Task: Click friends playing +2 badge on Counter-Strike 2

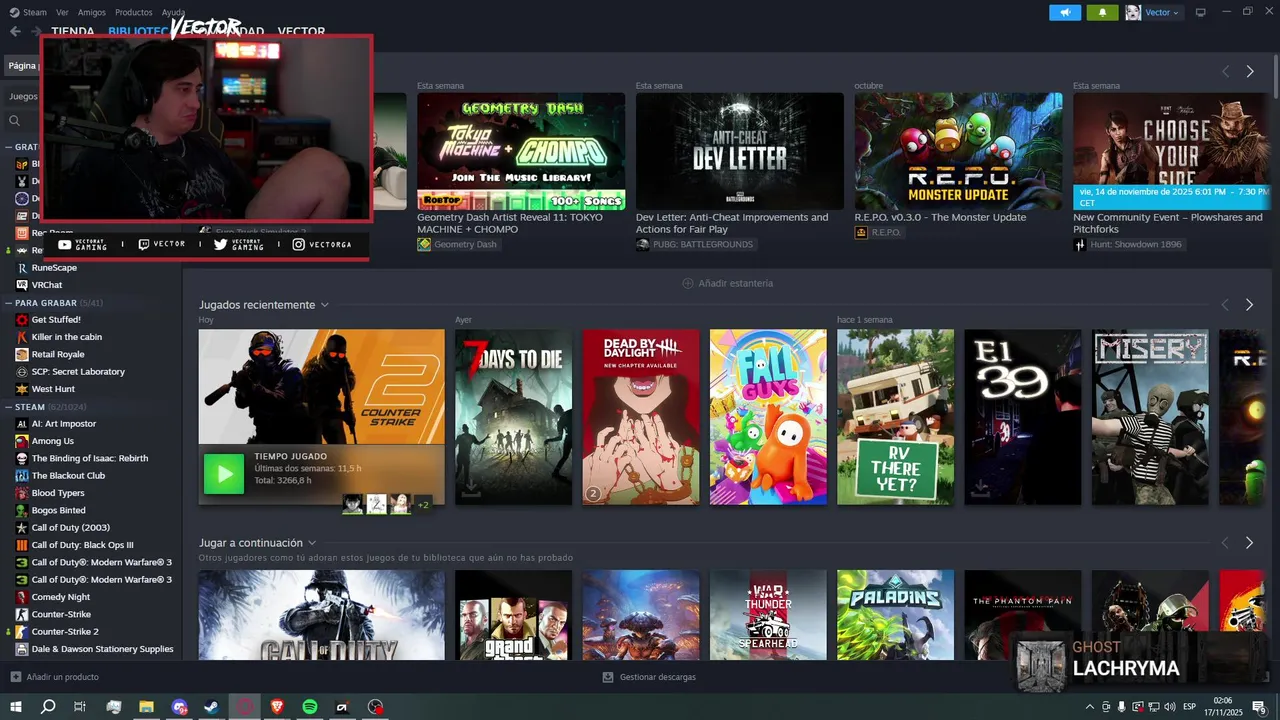Action: [423, 505]
